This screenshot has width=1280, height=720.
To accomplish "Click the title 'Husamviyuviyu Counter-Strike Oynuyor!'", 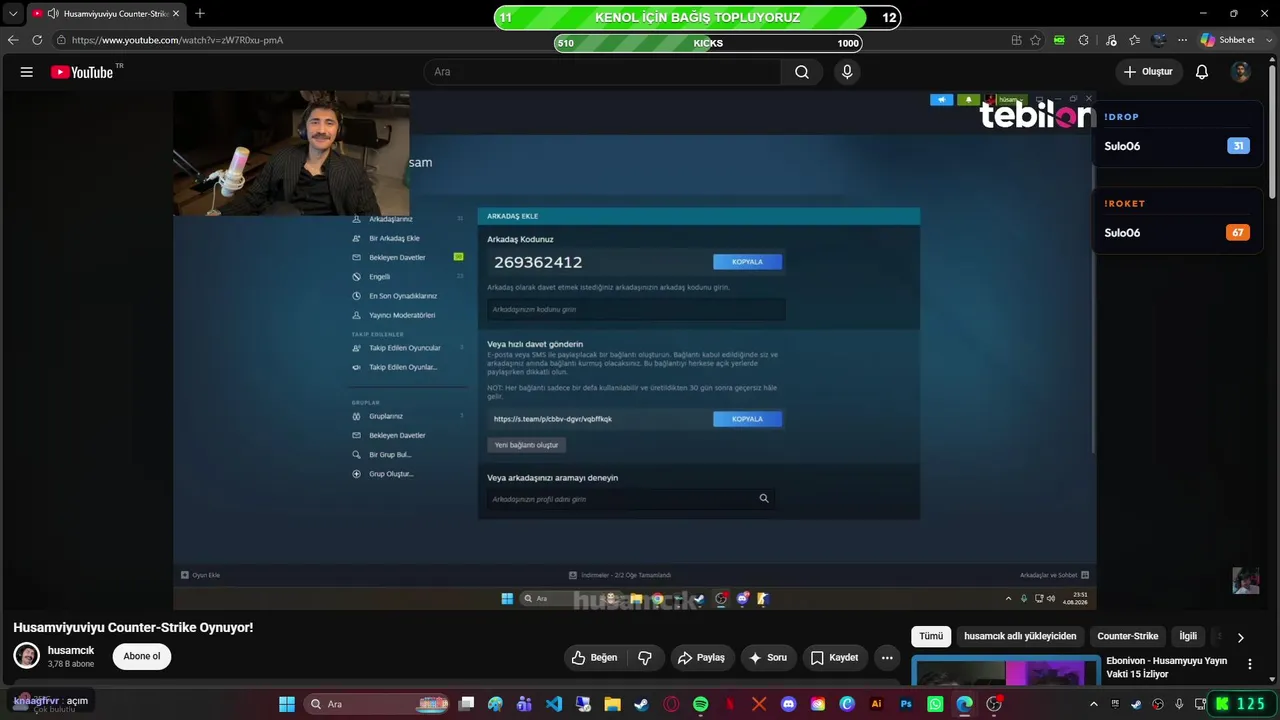I will click(133, 628).
